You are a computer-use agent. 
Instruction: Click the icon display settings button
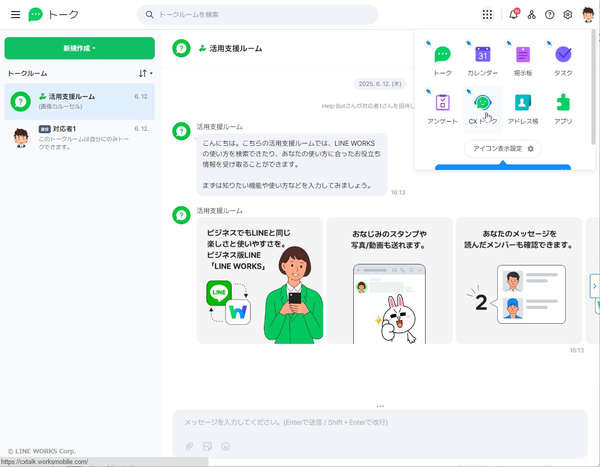click(x=503, y=149)
